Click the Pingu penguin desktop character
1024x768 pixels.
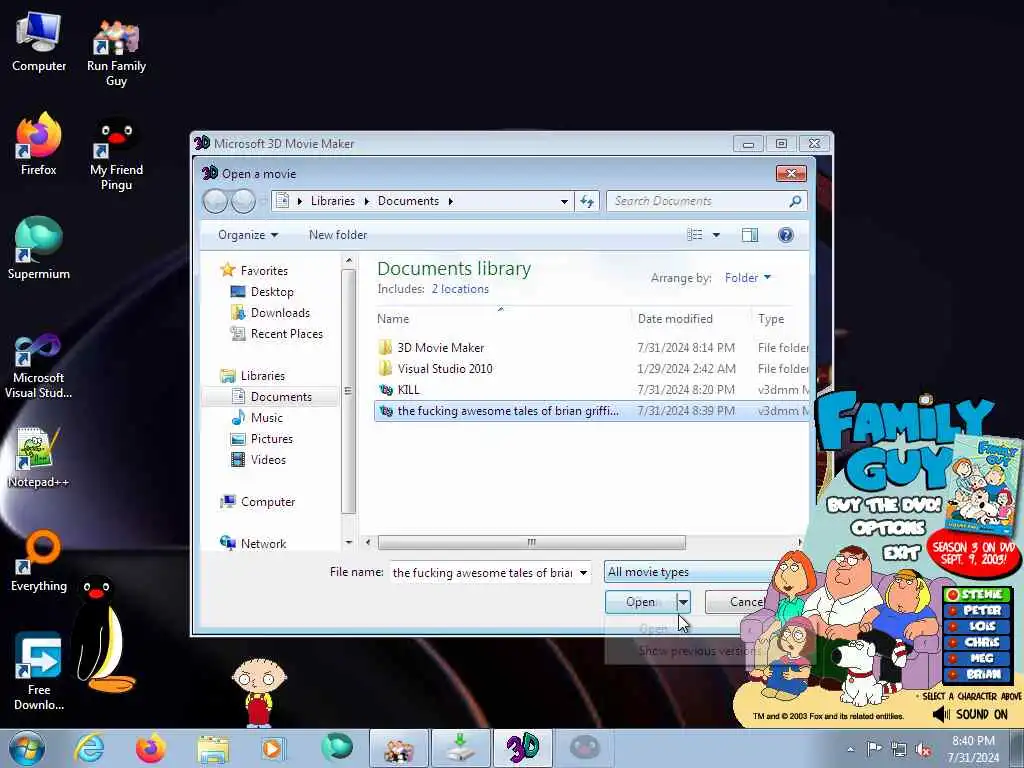pyautogui.click(x=101, y=633)
